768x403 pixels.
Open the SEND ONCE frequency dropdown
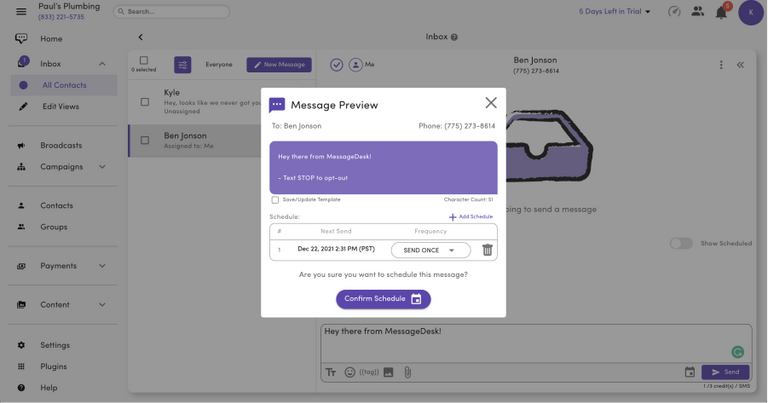click(x=431, y=250)
